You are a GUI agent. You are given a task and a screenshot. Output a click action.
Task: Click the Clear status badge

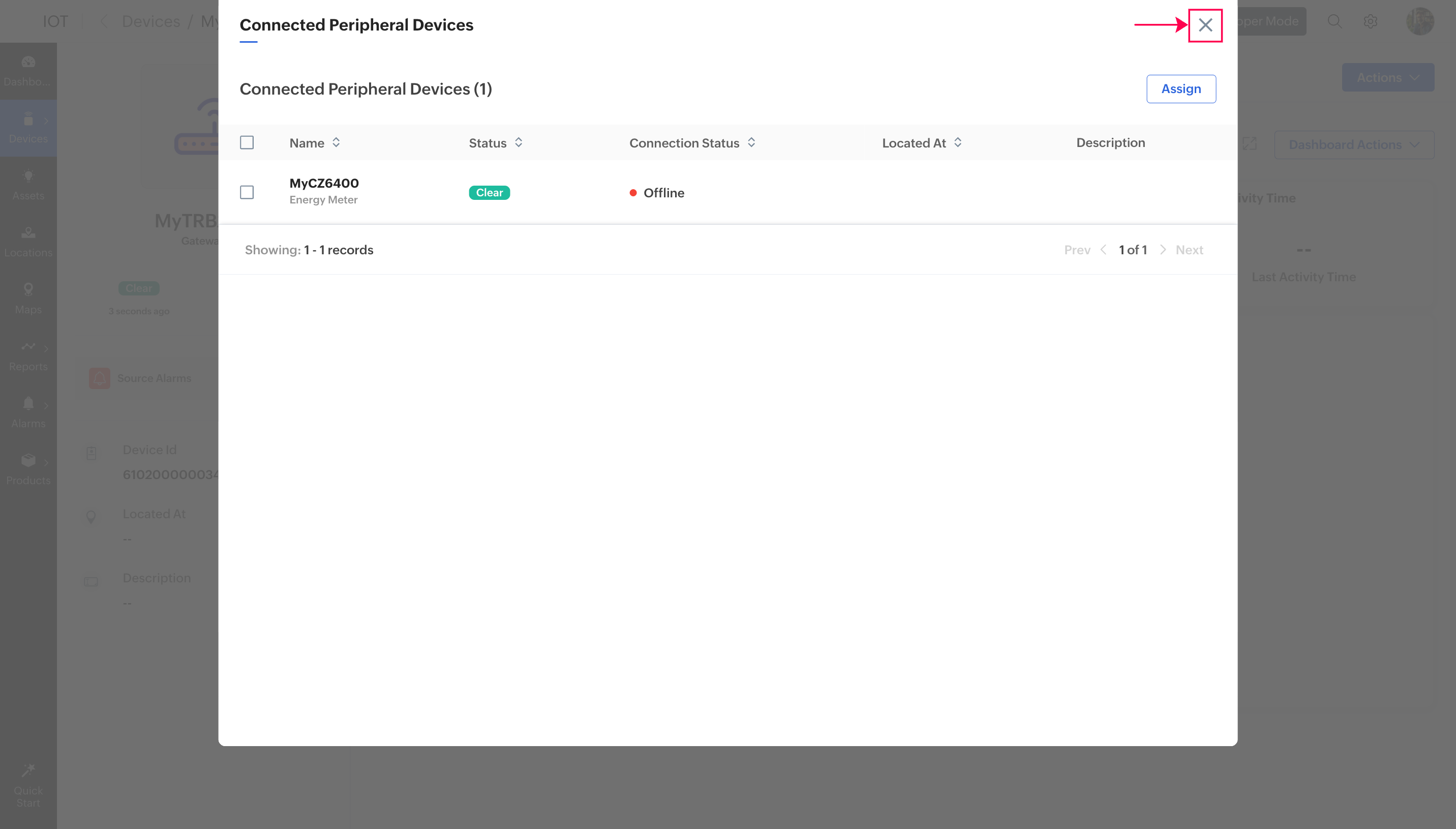tap(490, 192)
